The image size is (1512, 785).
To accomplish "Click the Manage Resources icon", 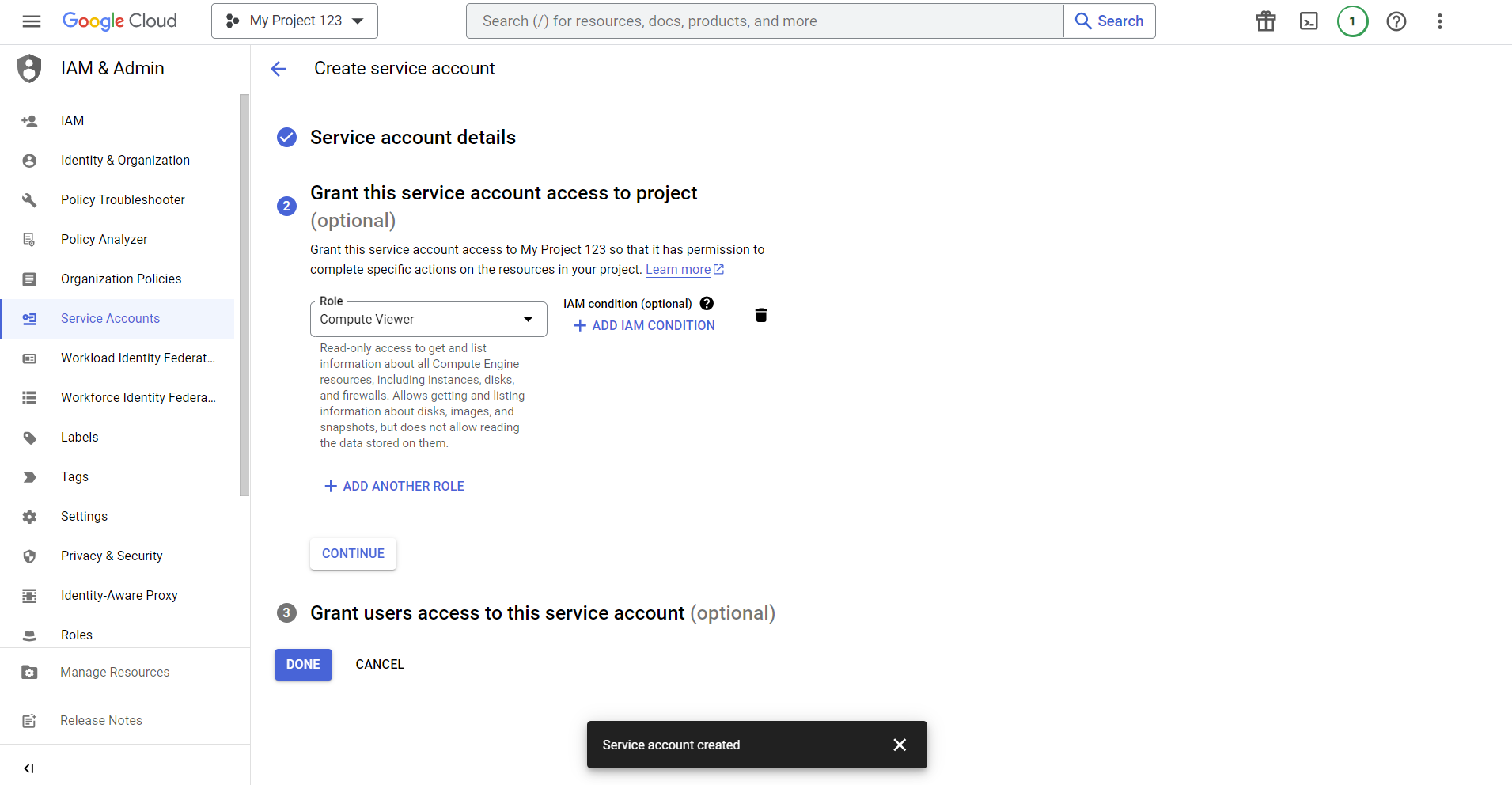I will 29,673.
